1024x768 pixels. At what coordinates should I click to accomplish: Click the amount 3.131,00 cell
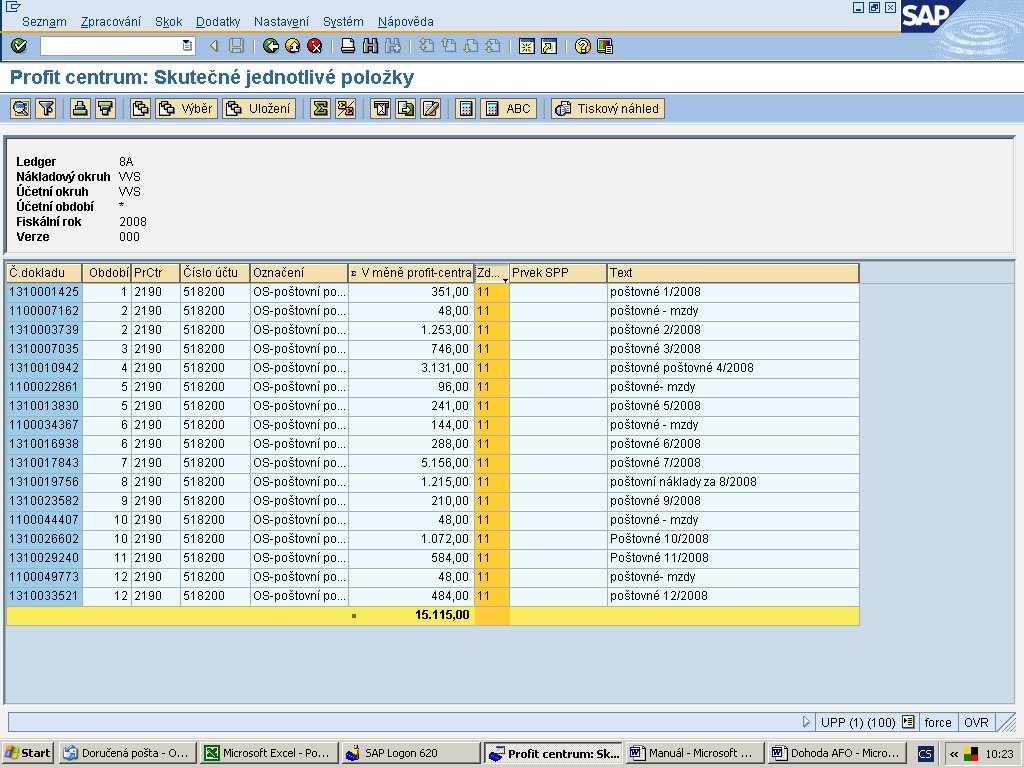pos(411,368)
